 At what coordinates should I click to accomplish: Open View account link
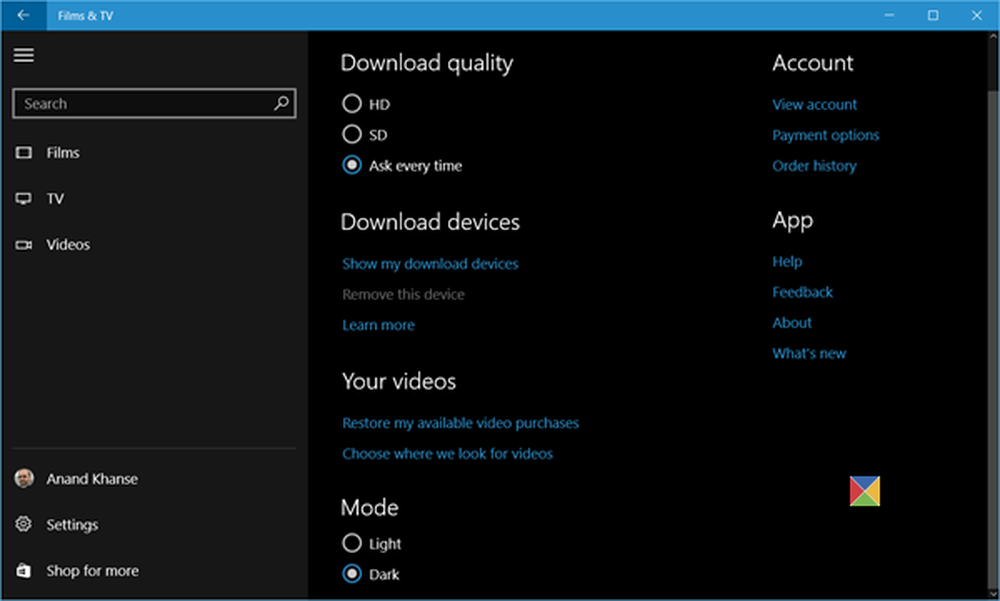tap(814, 104)
